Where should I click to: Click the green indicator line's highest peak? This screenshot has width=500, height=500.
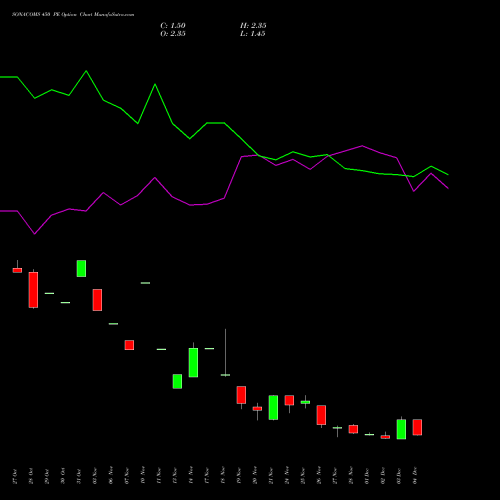coord(86,71)
